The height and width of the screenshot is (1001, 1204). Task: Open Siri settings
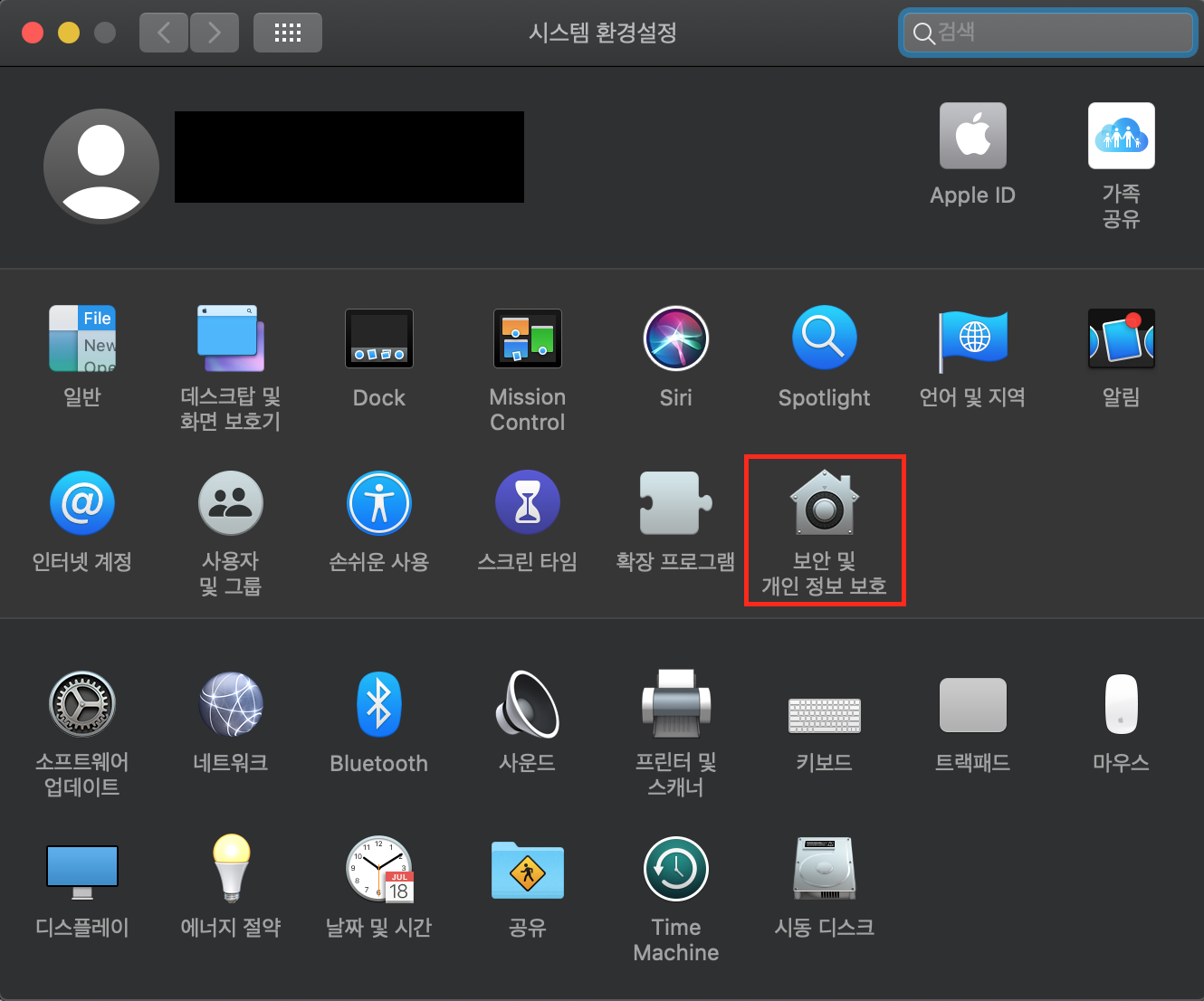pos(675,339)
